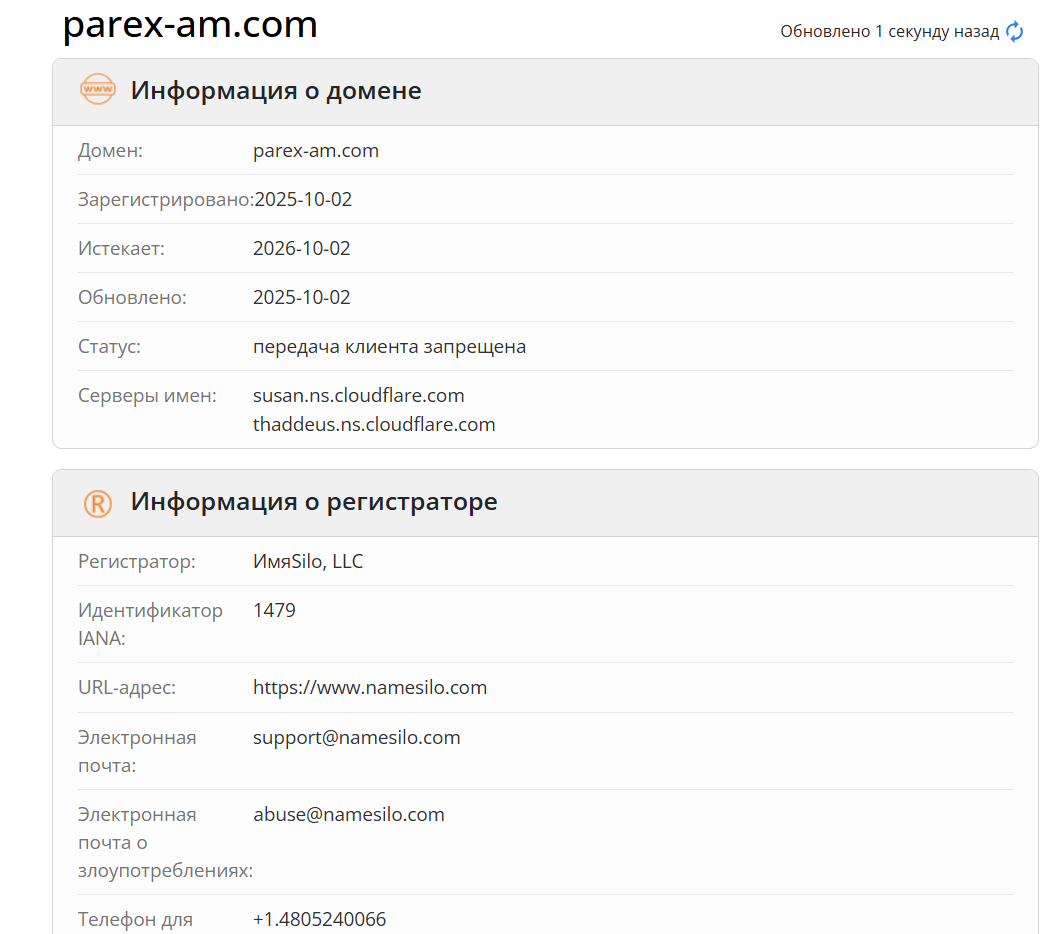Select the phone number +1.4805240066
Image resolution: width=1051 pixels, height=934 pixels.
(x=320, y=918)
